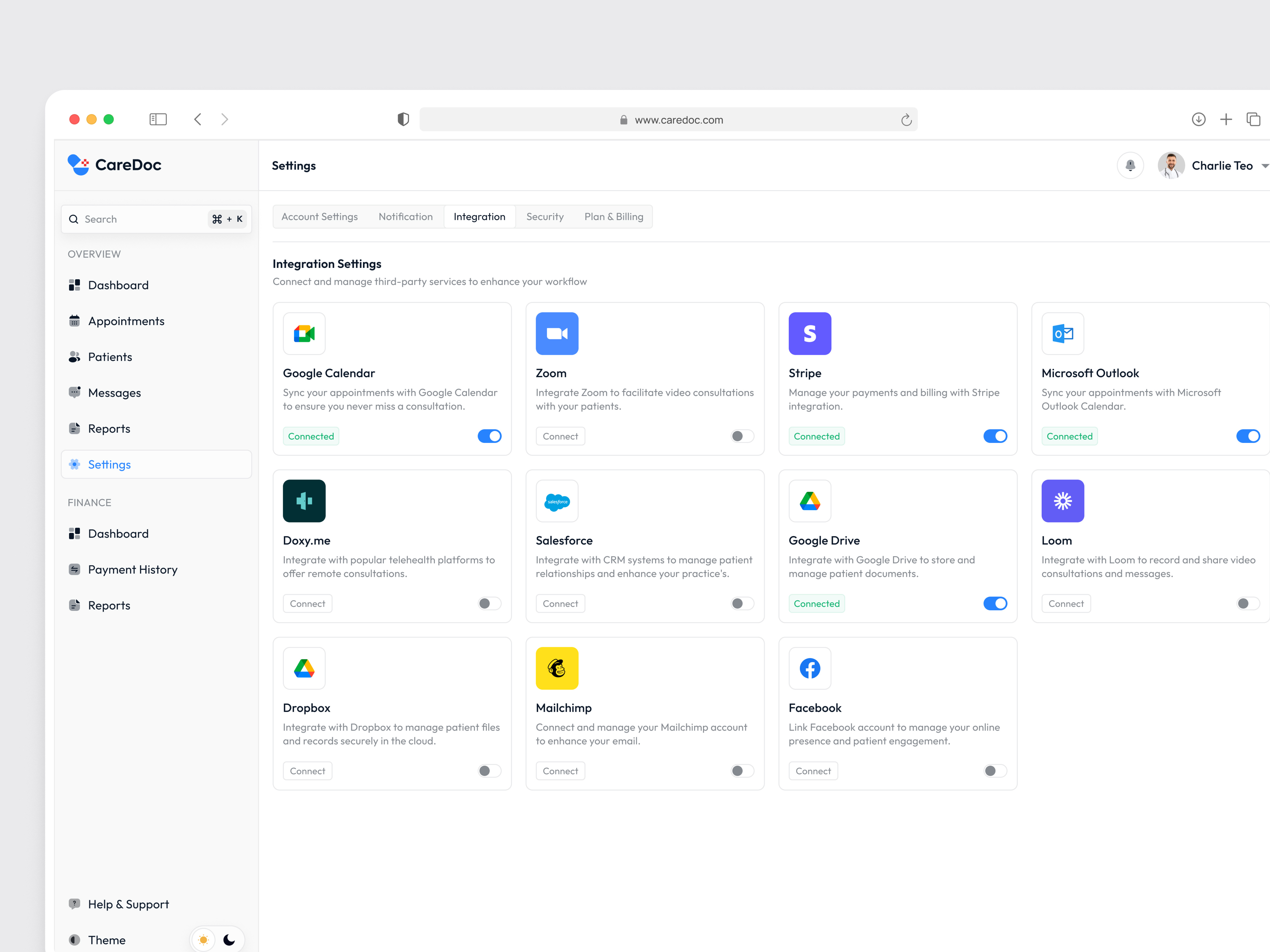Open the search field command shortcut
1270x952 pixels.
pos(227,219)
